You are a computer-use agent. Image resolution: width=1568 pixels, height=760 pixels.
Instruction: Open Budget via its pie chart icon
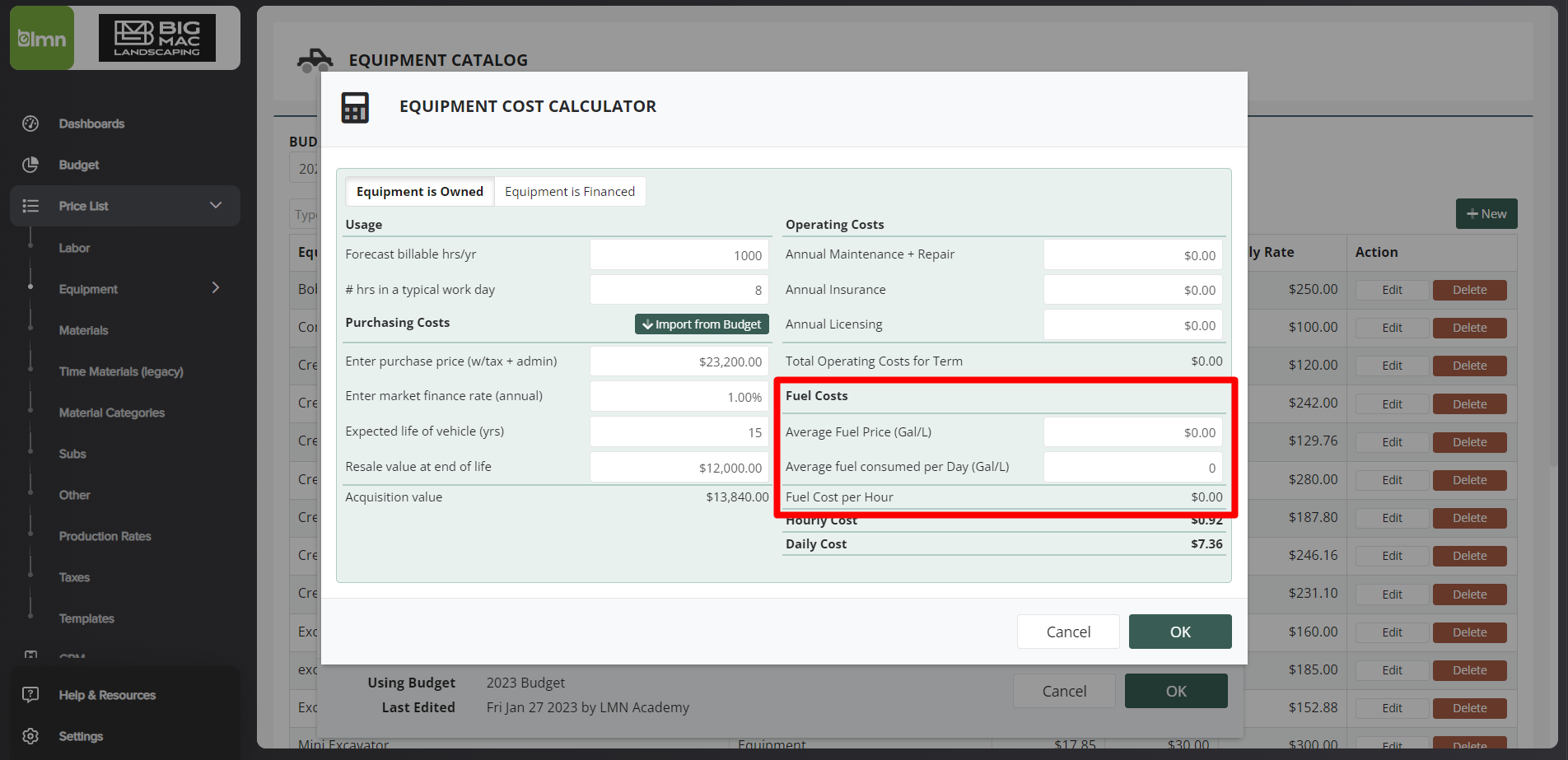[30, 165]
